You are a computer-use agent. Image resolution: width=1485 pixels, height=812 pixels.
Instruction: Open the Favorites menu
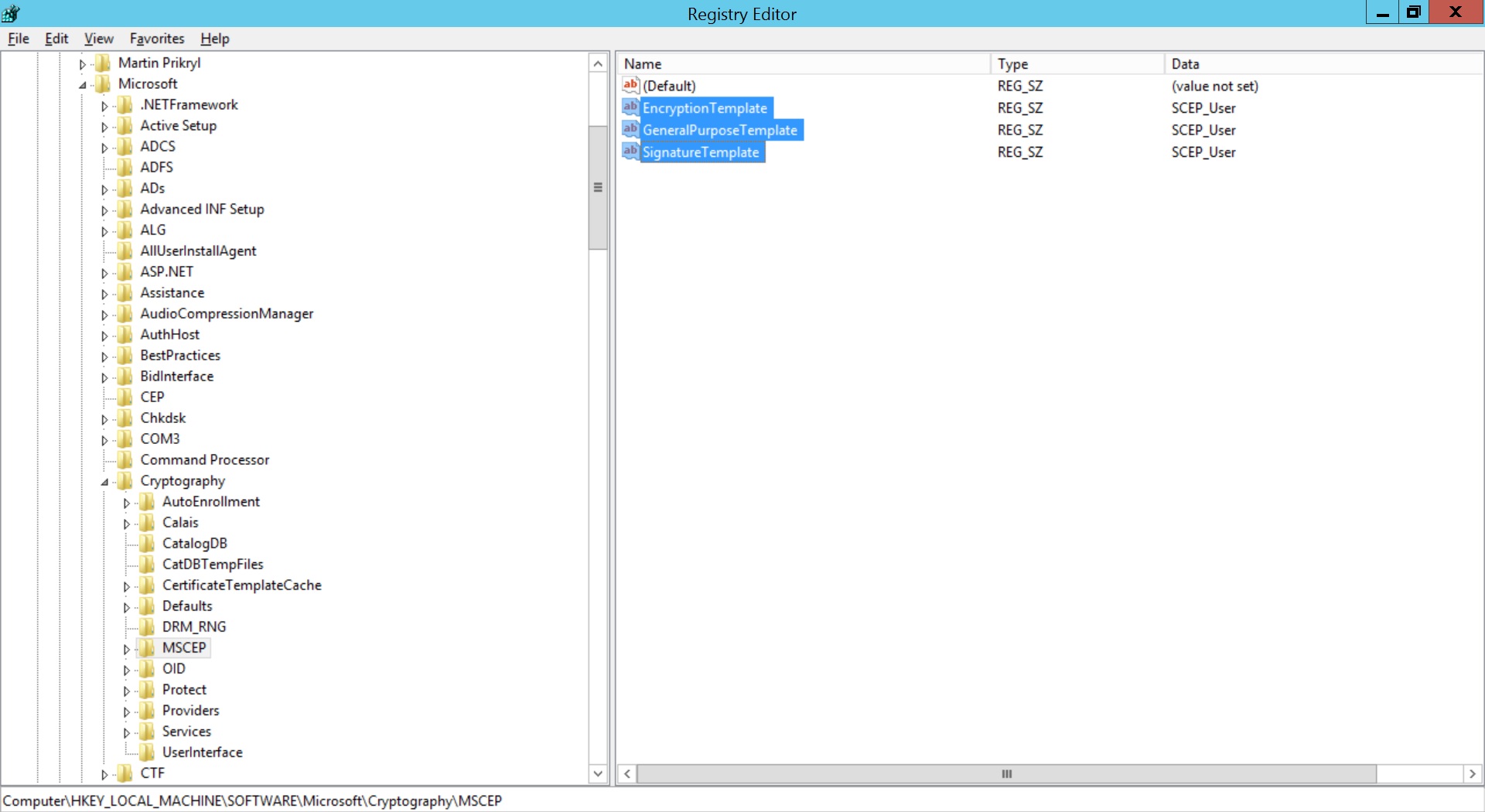tap(156, 39)
